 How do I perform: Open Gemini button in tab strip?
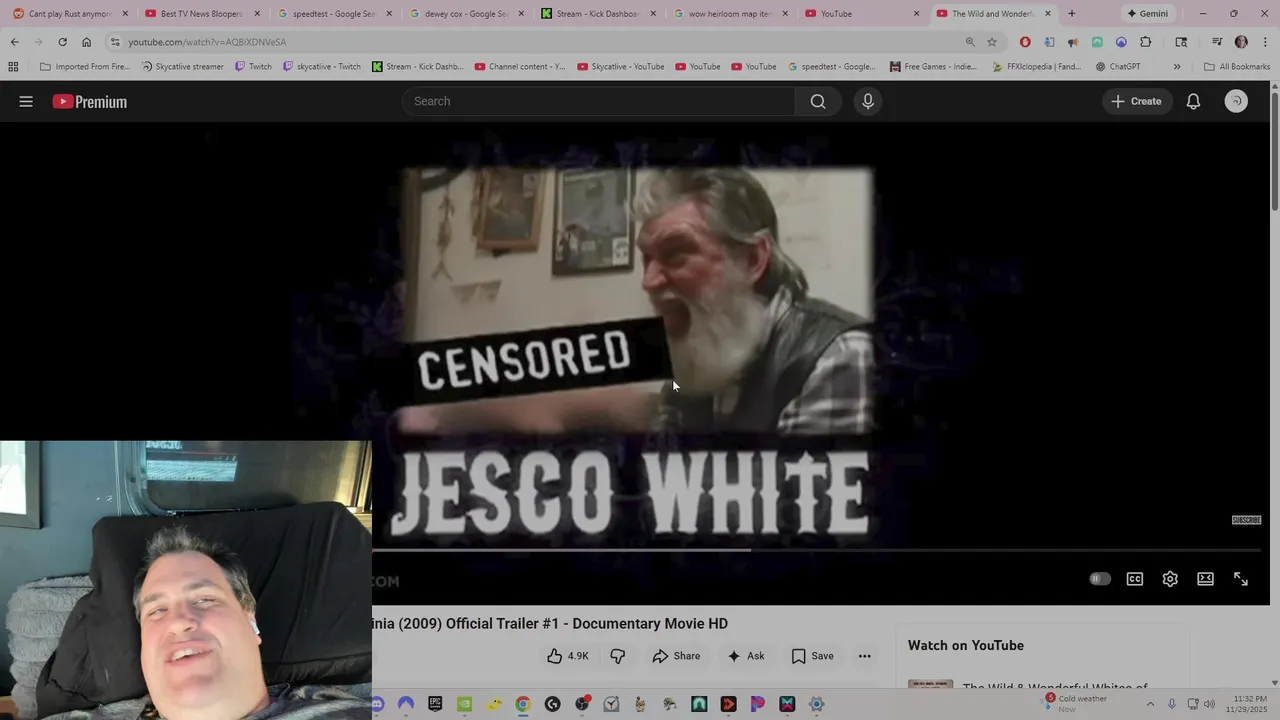(x=1147, y=14)
